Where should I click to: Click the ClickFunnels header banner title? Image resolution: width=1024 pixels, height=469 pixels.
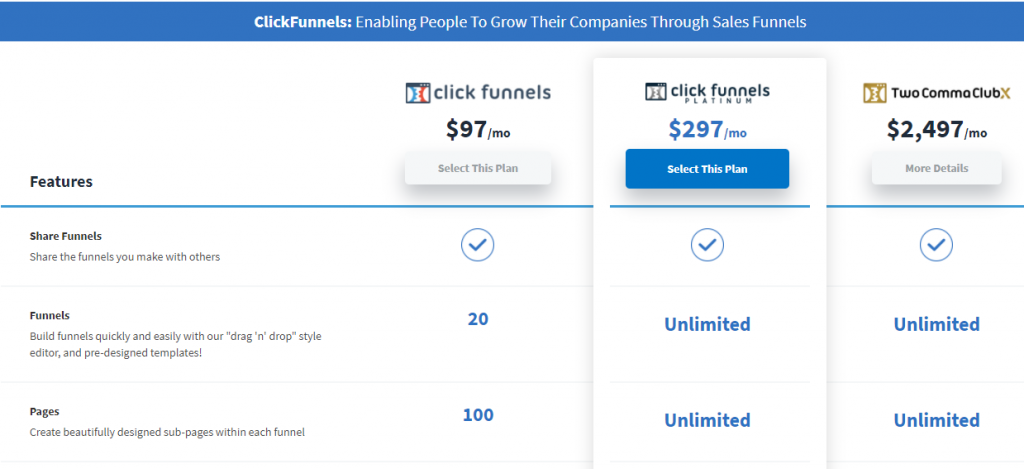[511, 21]
